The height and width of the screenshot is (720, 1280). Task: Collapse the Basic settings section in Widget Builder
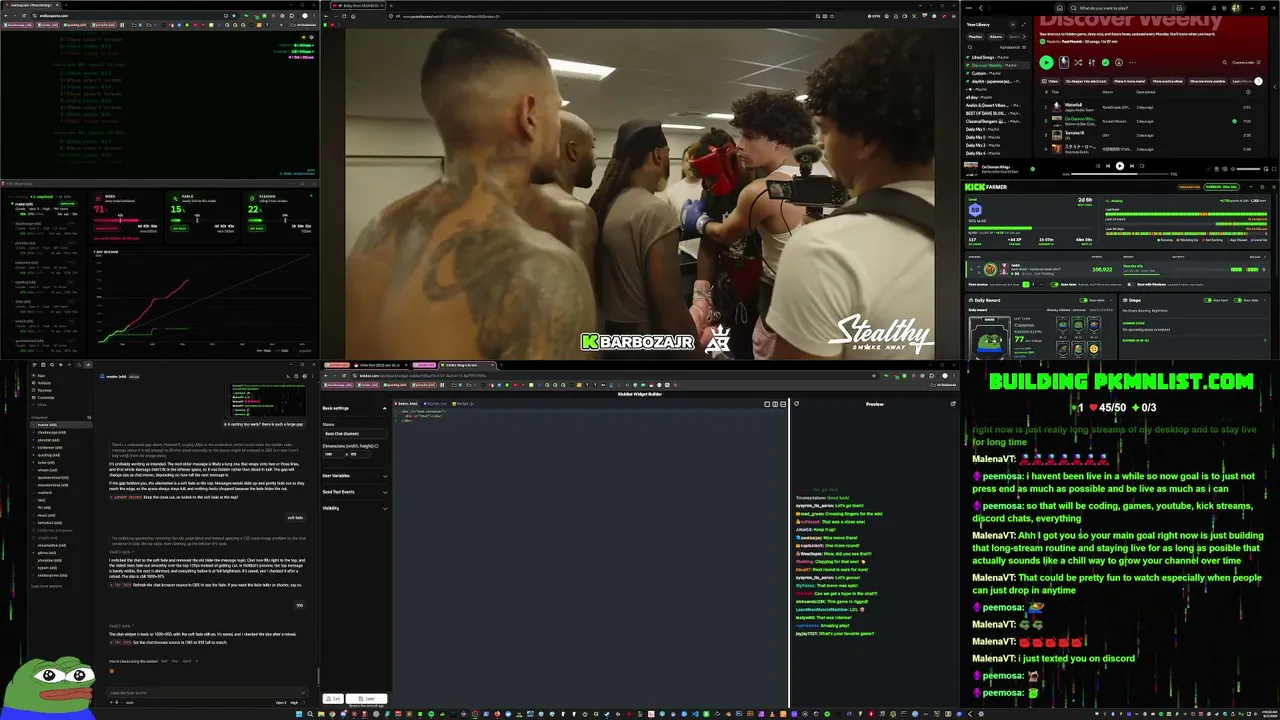click(x=384, y=408)
